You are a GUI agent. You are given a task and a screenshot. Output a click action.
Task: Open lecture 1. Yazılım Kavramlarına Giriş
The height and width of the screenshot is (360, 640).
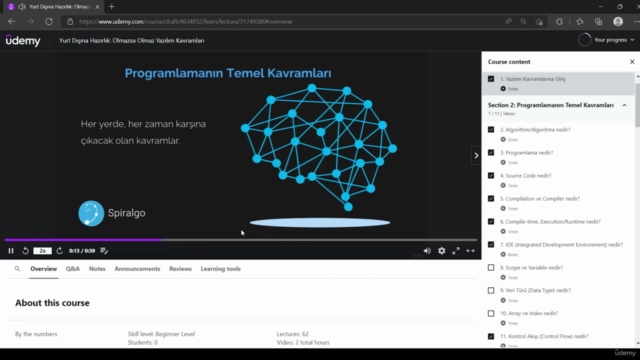pyautogui.click(x=533, y=79)
